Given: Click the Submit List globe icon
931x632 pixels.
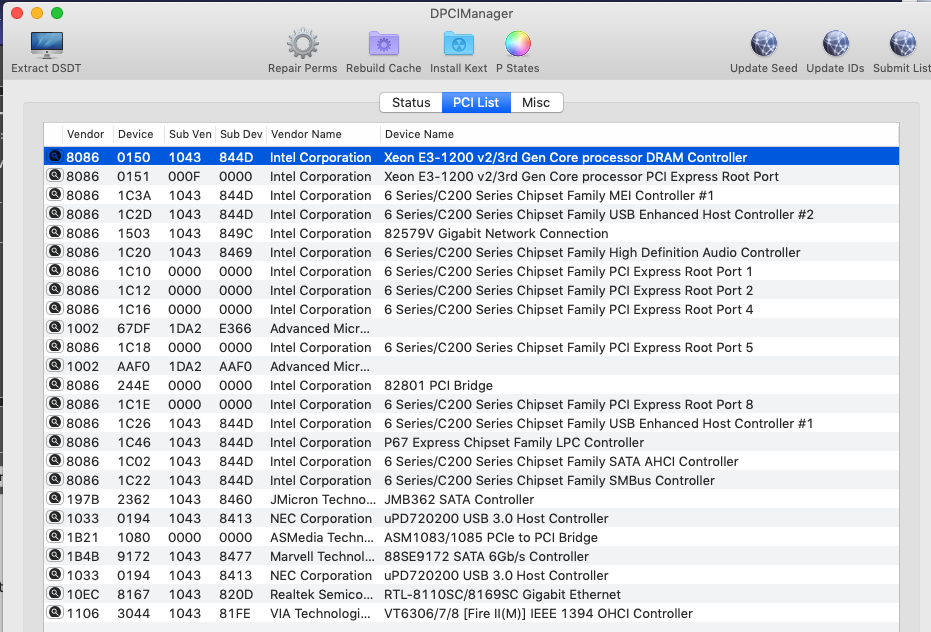Looking at the screenshot, I should pos(902,44).
